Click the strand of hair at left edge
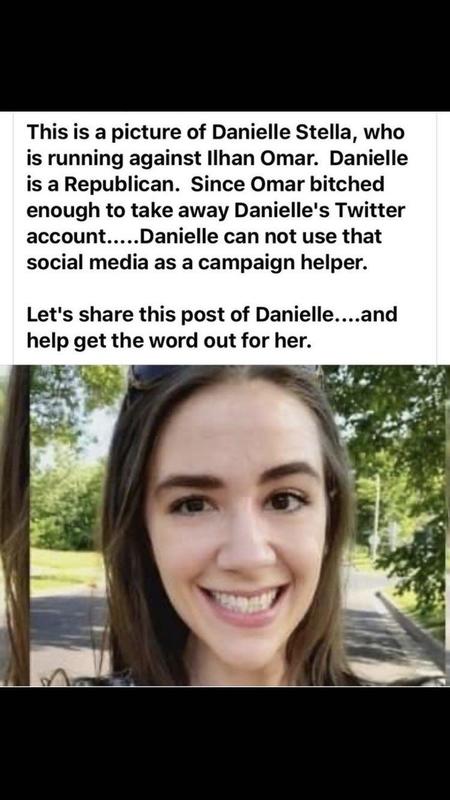450x800 pixels. click(14, 526)
